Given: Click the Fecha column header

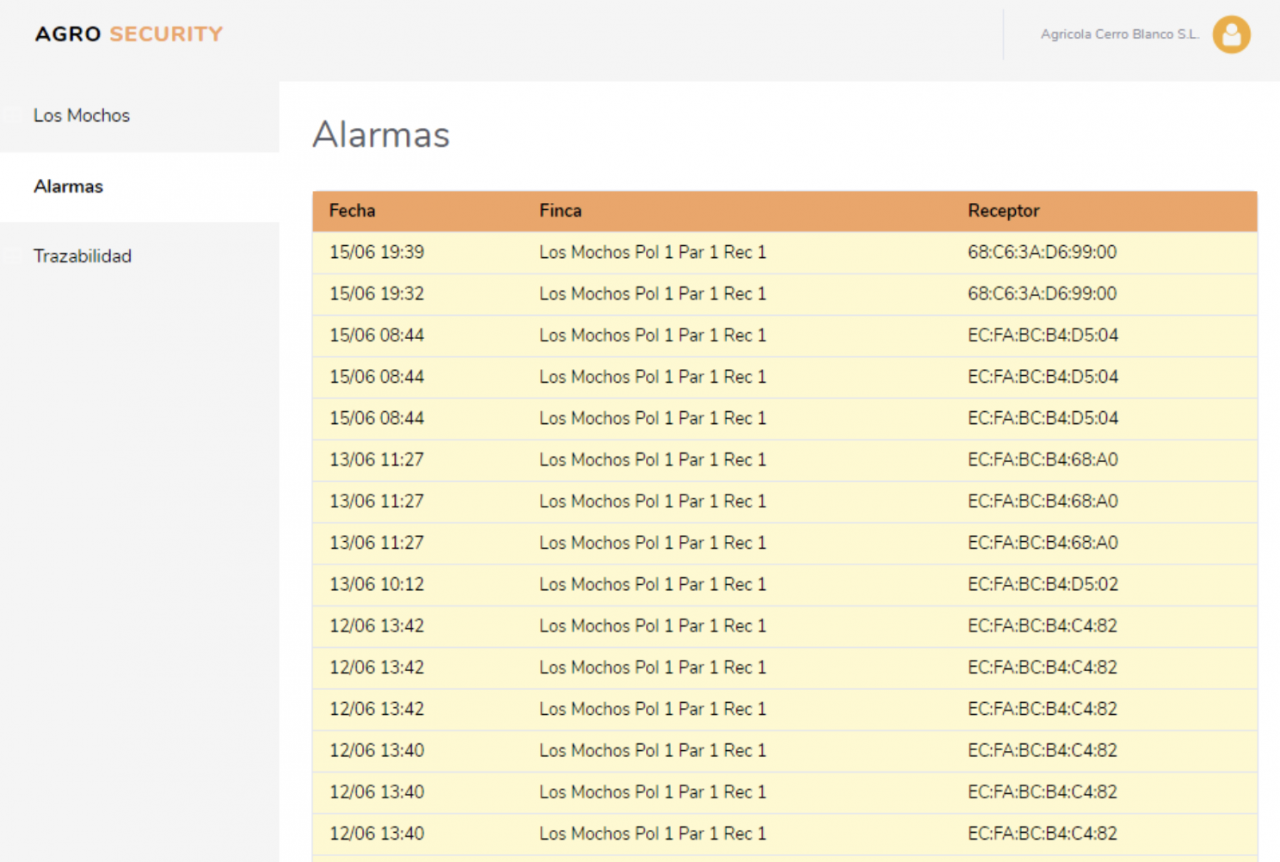Looking at the screenshot, I should tap(352, 211).
